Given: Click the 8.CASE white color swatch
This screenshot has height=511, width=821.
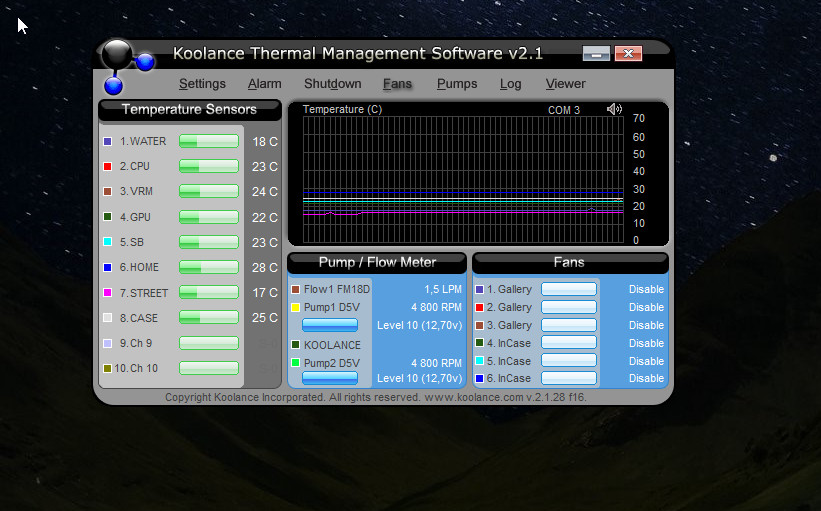Looking at the screenshot, I should 108,318.
